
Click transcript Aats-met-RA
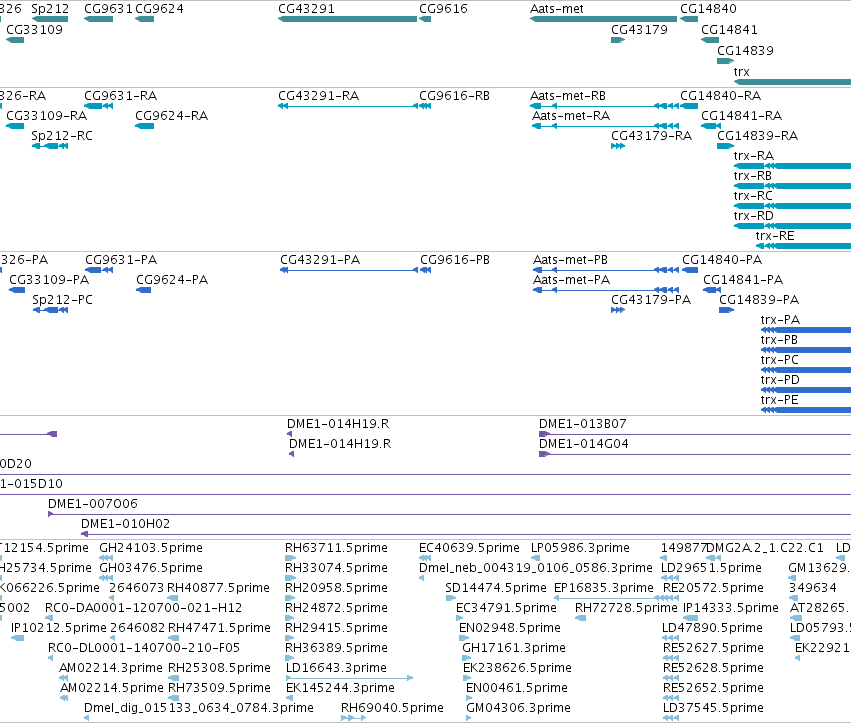(x=570, y=116)
